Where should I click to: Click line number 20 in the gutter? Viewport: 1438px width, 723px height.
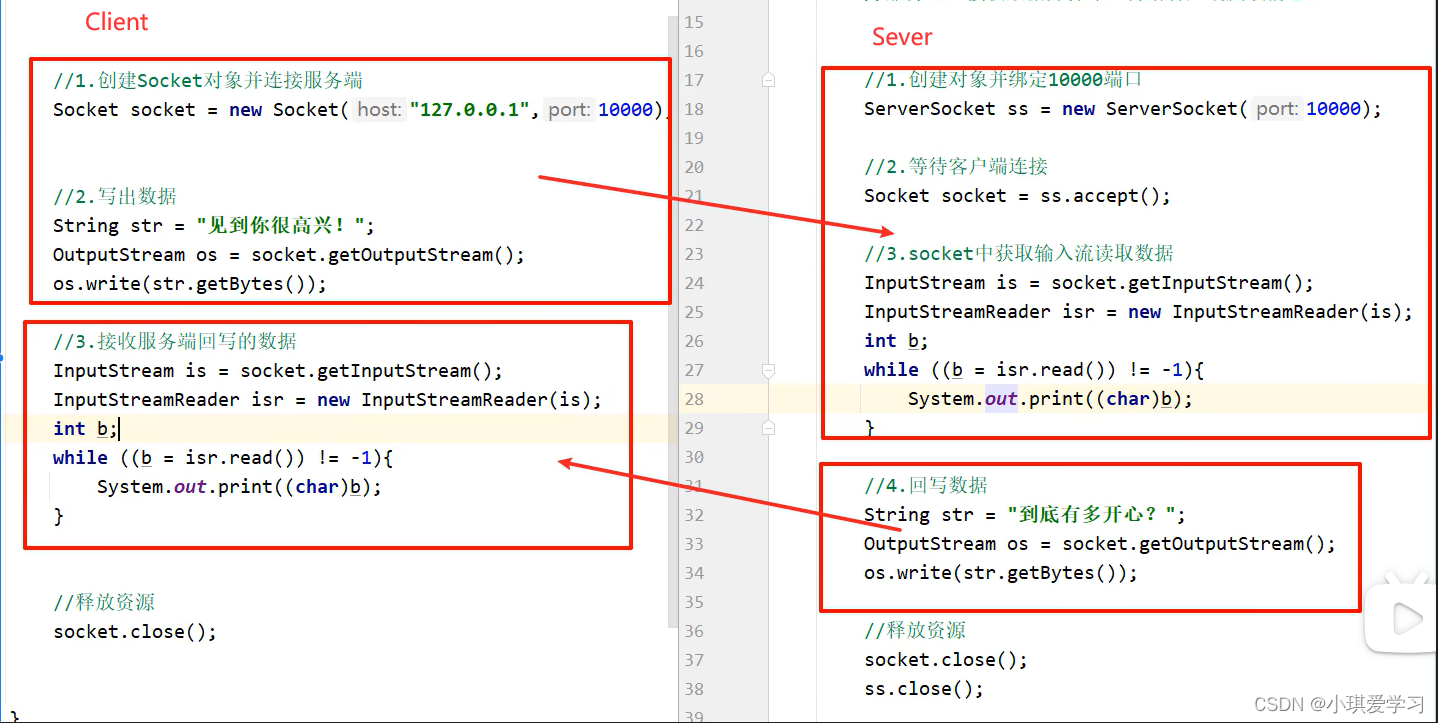[694, 167]
